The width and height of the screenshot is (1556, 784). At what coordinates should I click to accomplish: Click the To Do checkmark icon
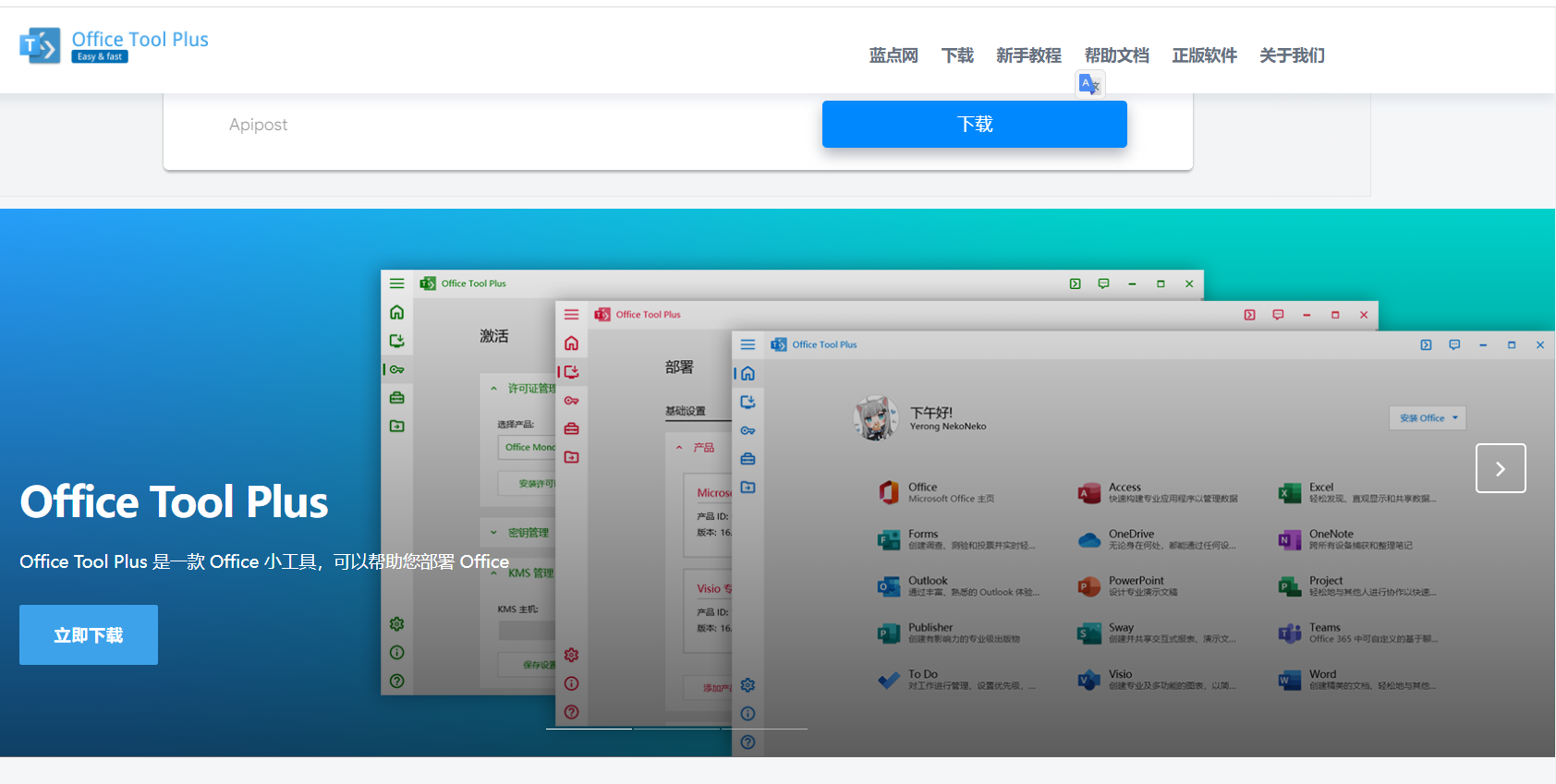[889, 681]
